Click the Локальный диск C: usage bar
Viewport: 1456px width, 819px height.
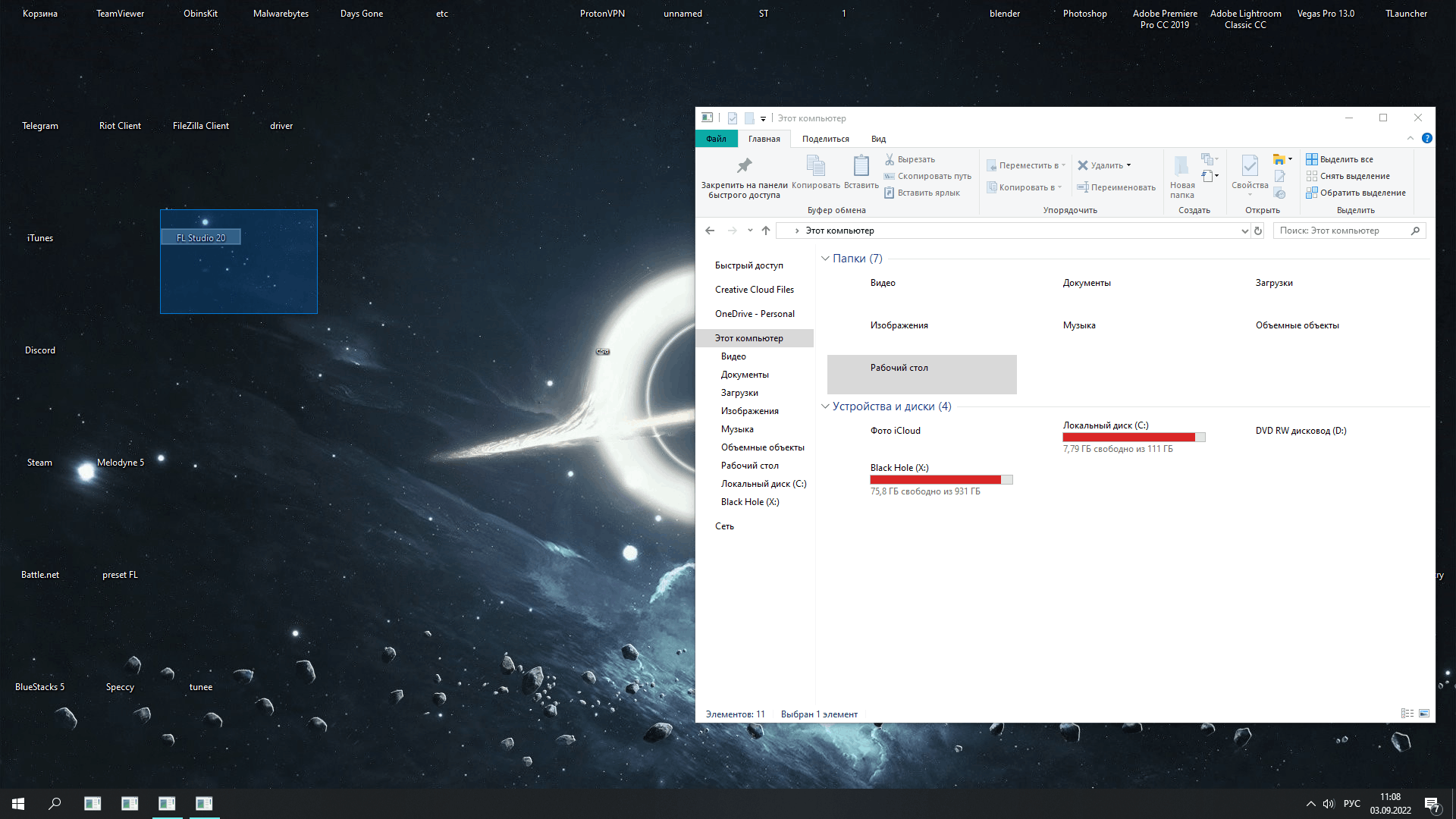point(1128,437)
